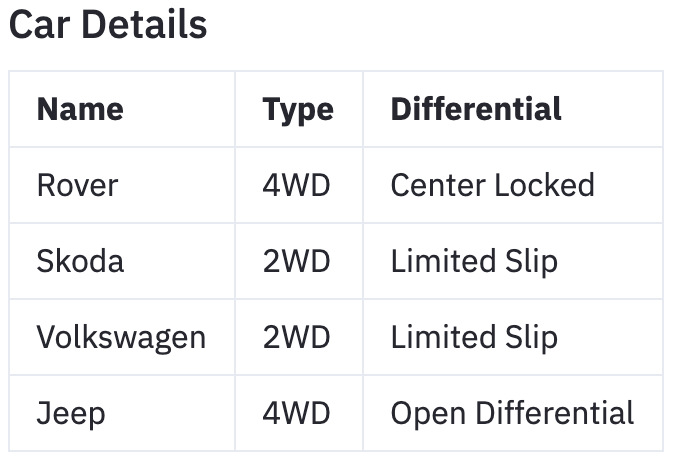Click Skoda's Limited Slip cell

click(x=474, y=261)
